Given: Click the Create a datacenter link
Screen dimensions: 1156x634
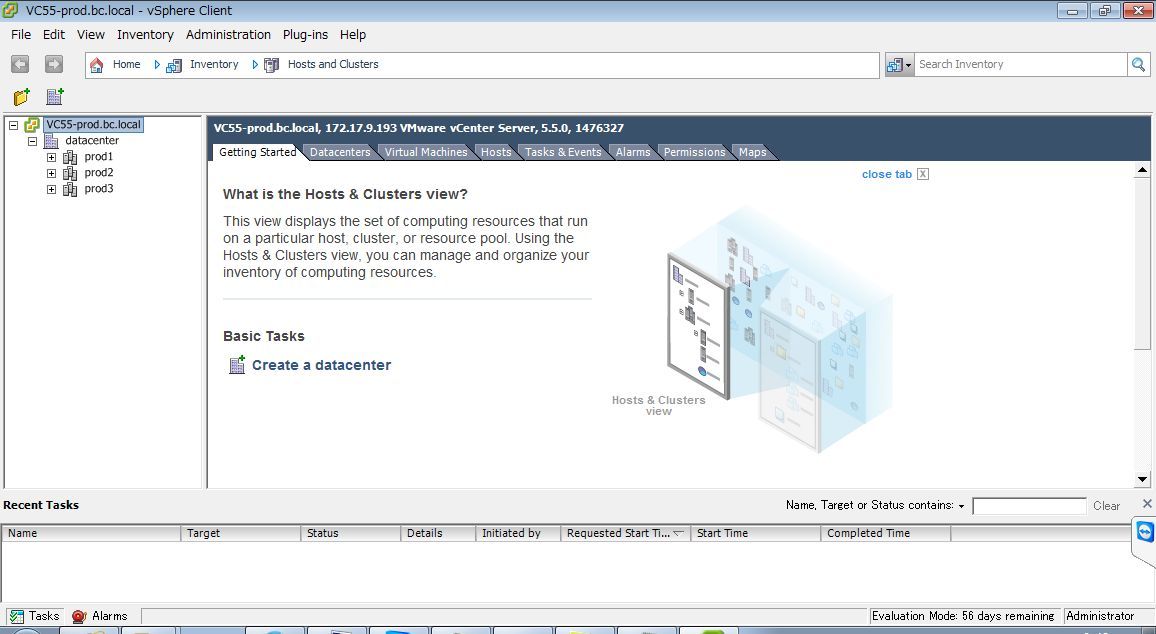Looking at the screenshot, I should (321, 365).
